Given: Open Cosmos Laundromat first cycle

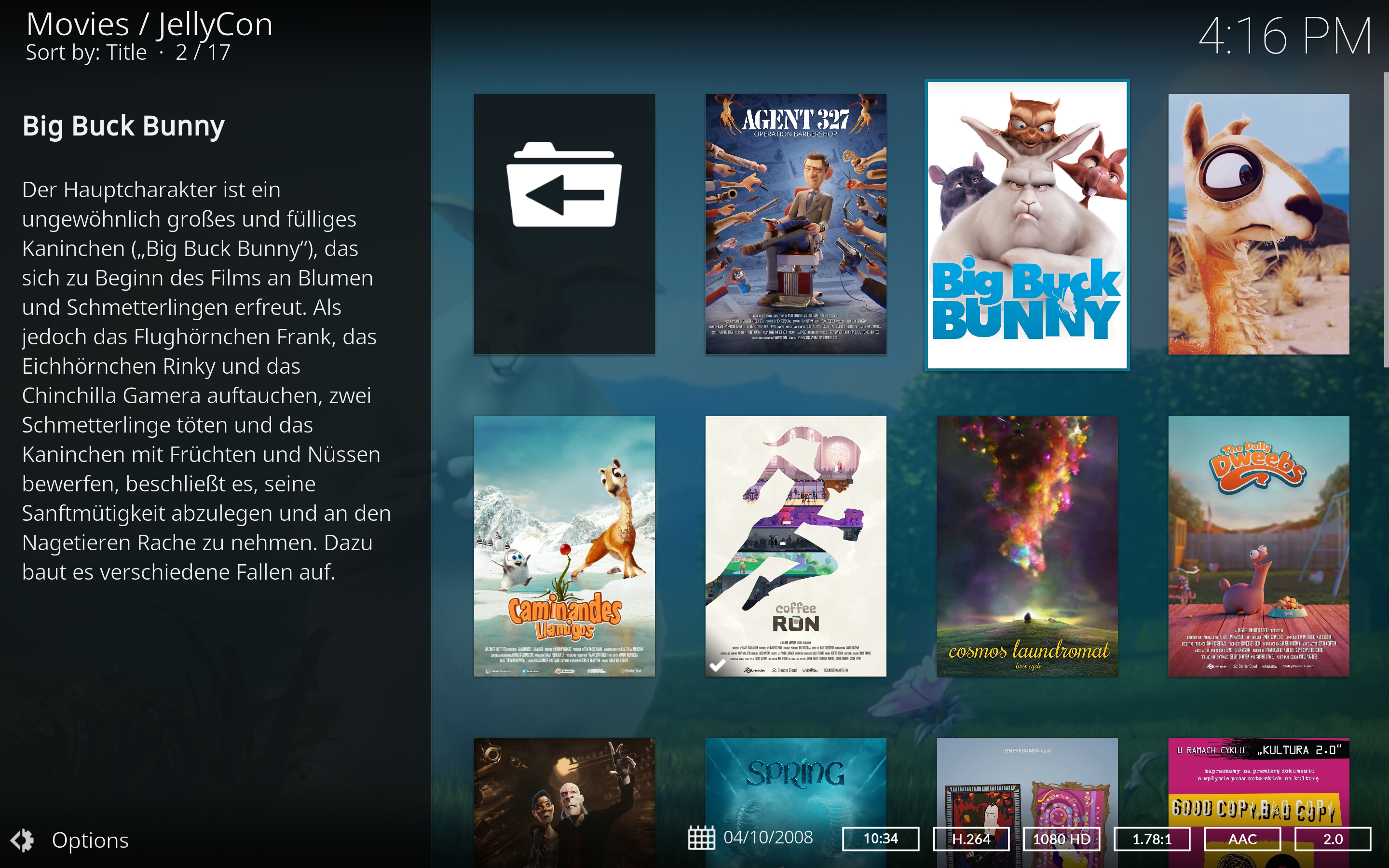Looking at the screenshot, I should point(1027,547).
